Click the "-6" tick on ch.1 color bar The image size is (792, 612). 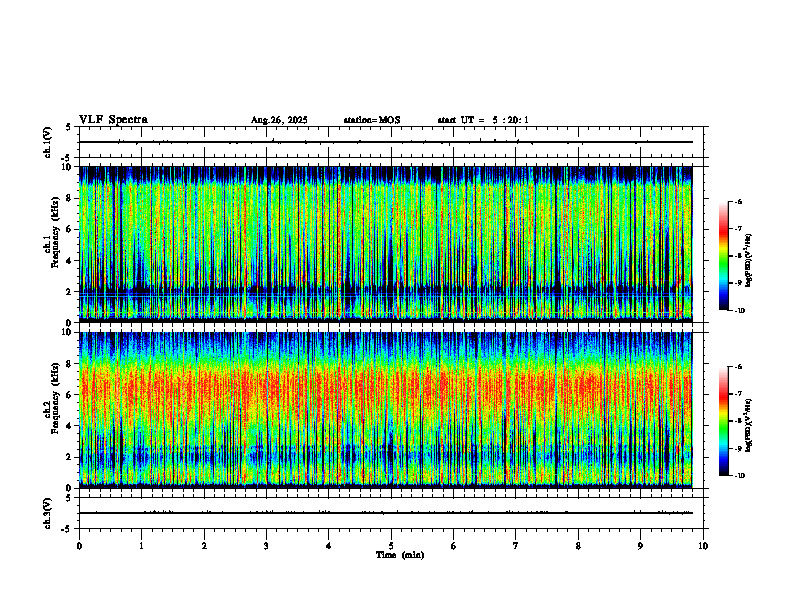[x=738, y=201]
